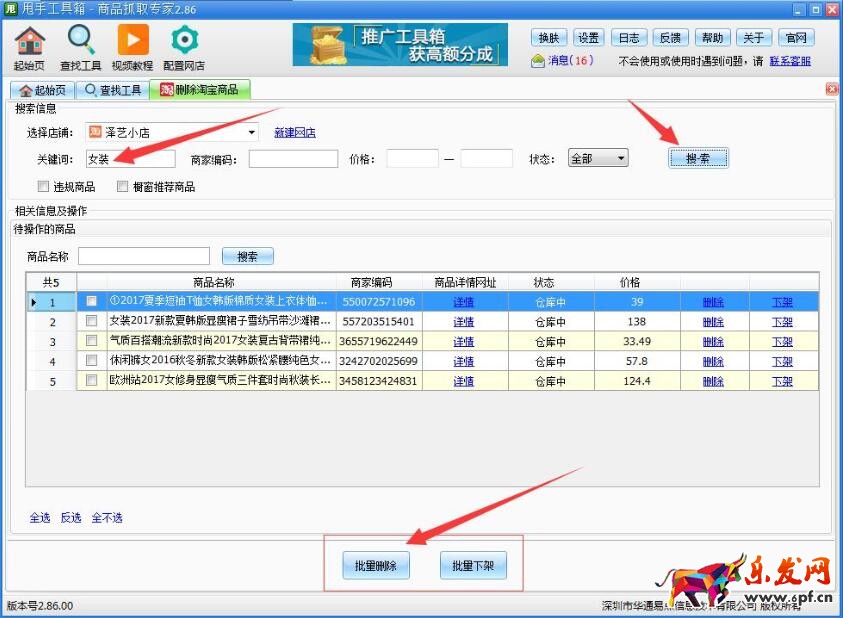
Task: Switch to the 删除淘宝商品 tab
Action: click(x=199, y=90)
